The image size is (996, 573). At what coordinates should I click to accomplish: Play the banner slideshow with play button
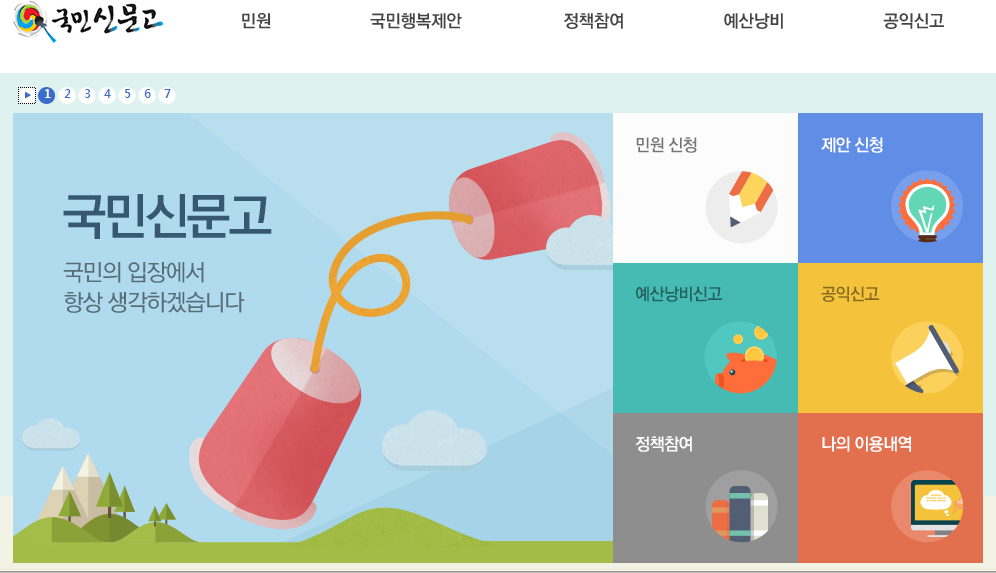(x=27, y=95)
